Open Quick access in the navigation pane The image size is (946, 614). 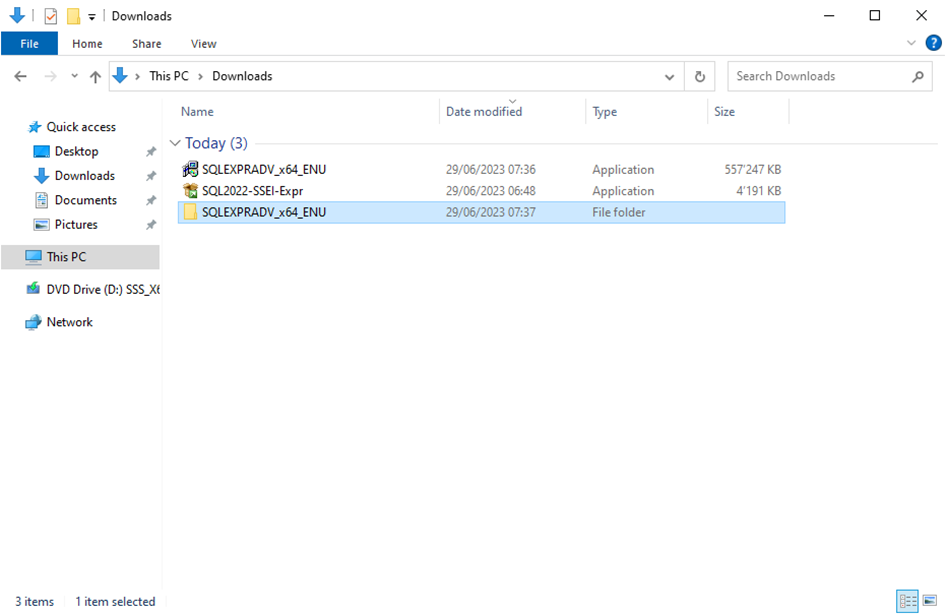pos(81,127)
